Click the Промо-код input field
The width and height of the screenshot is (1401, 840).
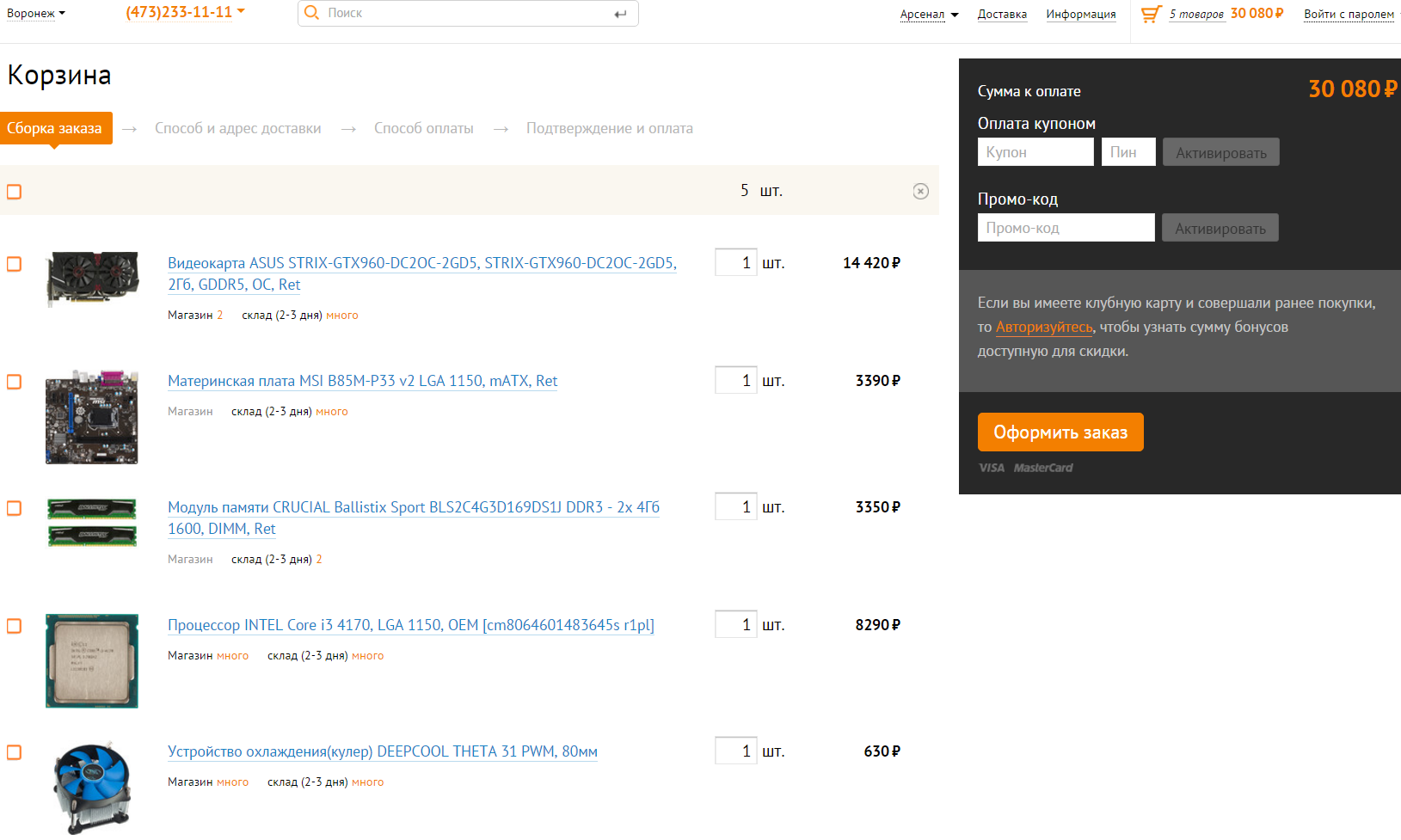click(1066, 228)
